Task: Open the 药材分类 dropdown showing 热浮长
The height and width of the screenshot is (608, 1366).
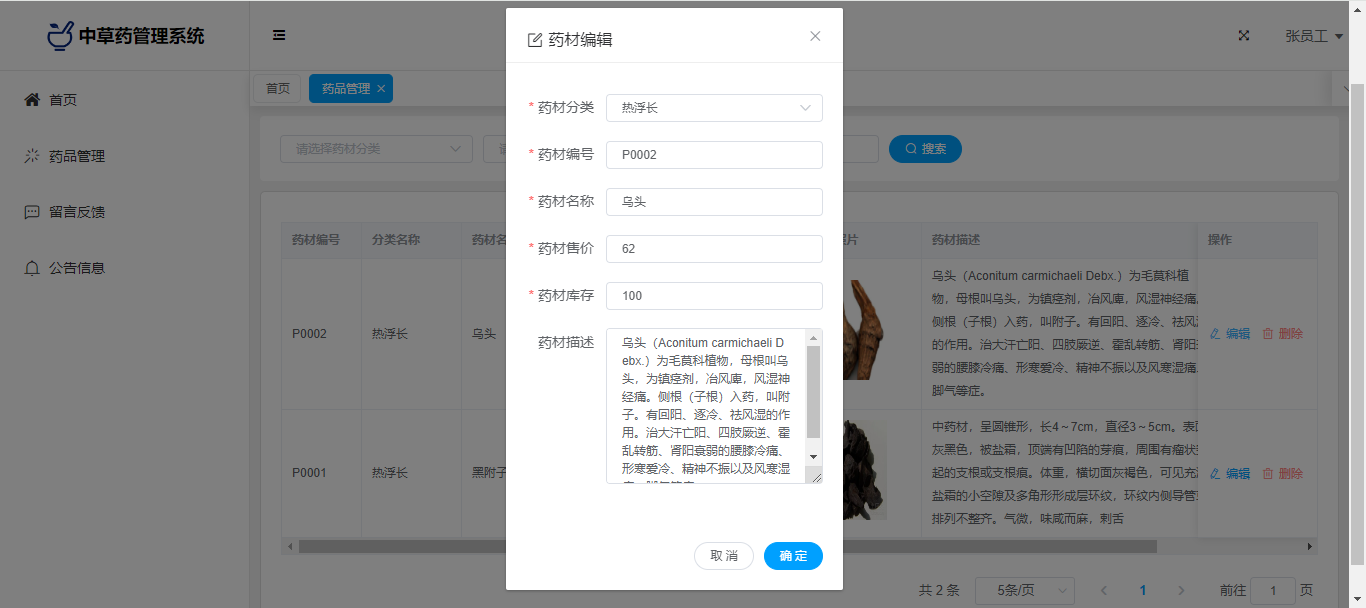Action: point(714,108)
